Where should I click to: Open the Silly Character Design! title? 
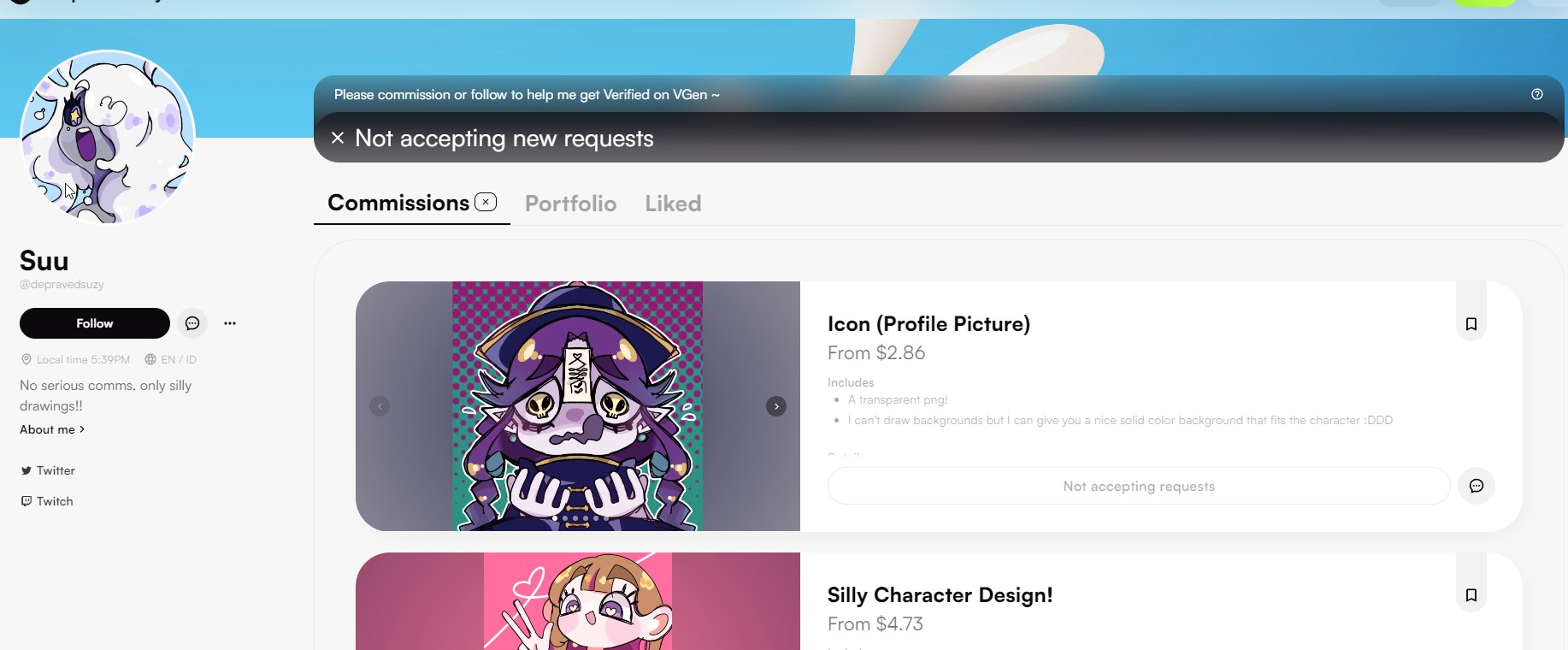pos(940,595)
